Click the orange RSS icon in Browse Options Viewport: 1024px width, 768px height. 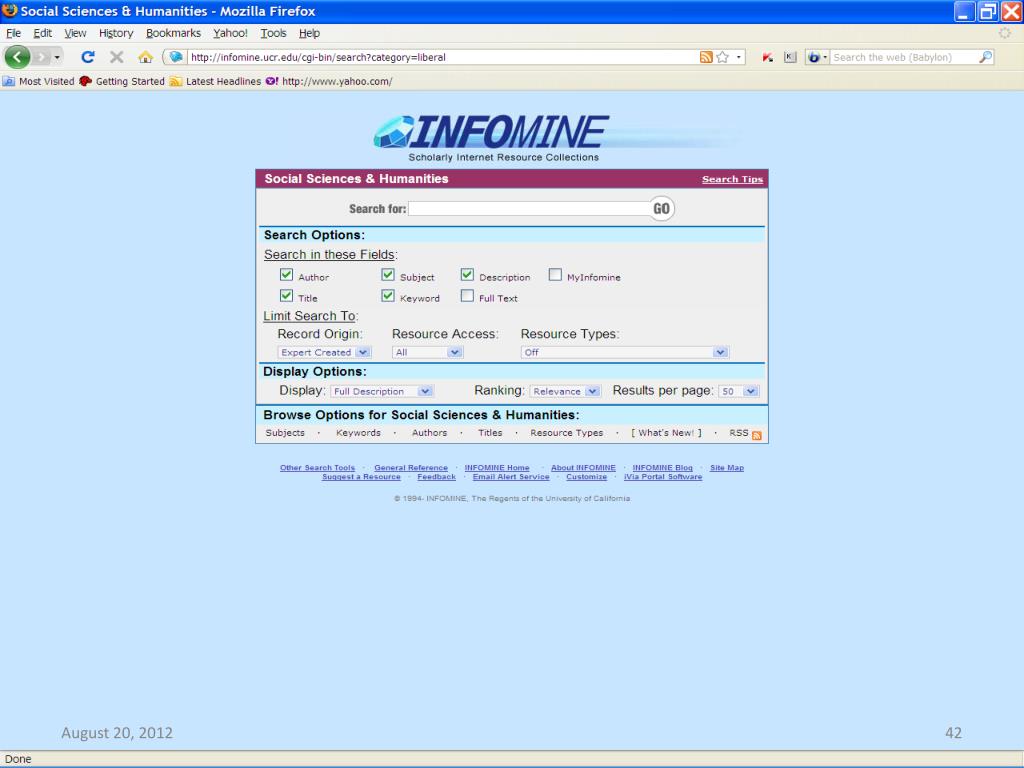757,436
